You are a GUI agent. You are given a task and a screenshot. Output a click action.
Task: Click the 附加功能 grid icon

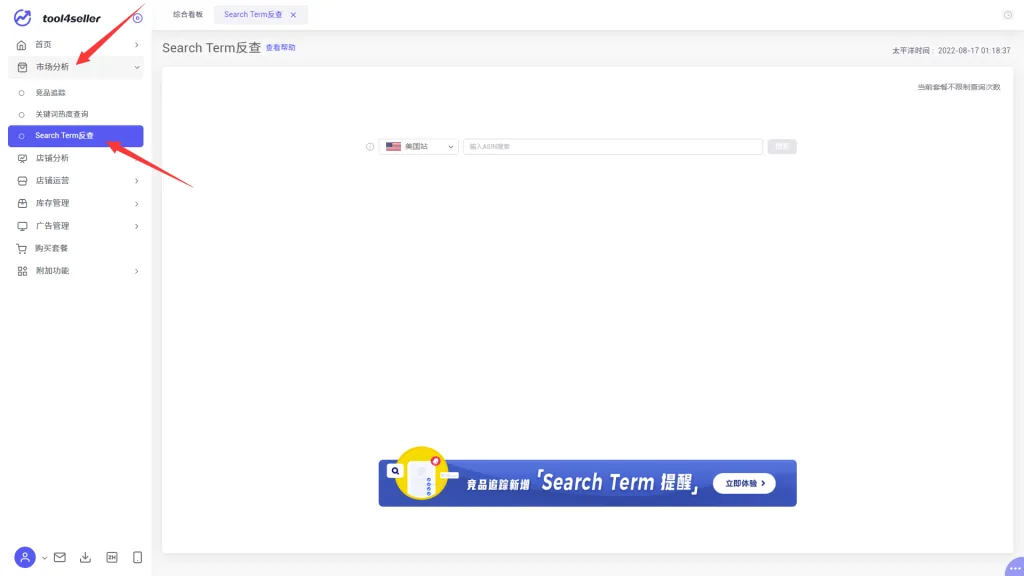(x=22, y=271)
